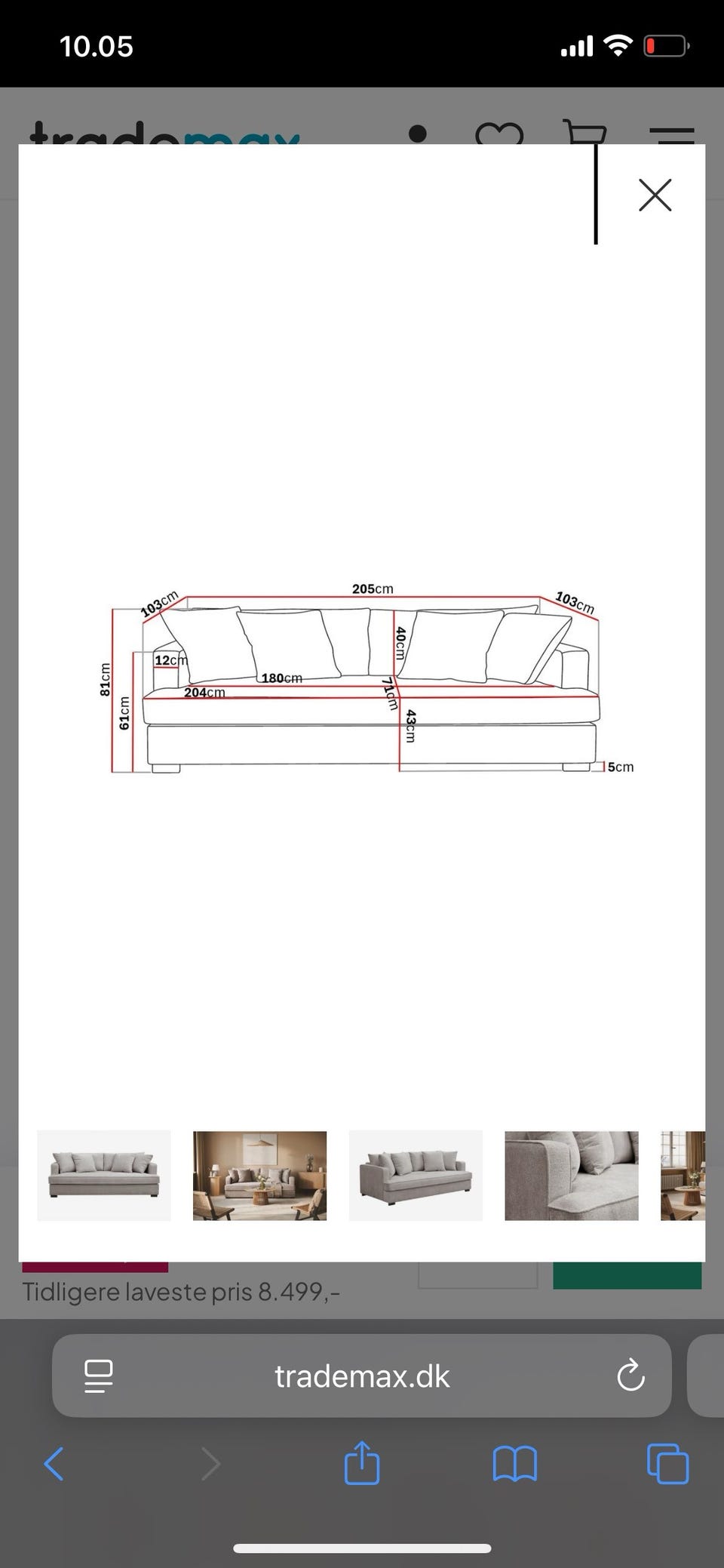Tap the trademax.dk address bar
This screenshot has height=1568, width=724.
tap(362, 1376)
